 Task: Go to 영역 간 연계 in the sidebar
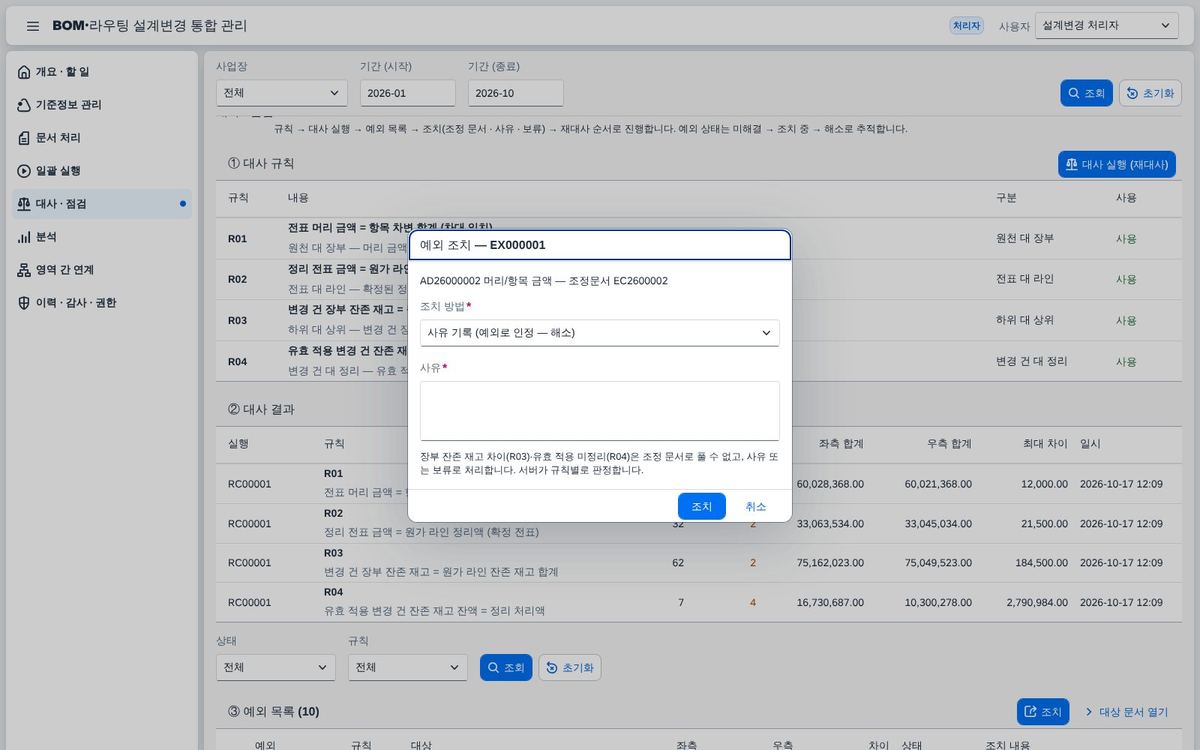[x=102, y=270]
